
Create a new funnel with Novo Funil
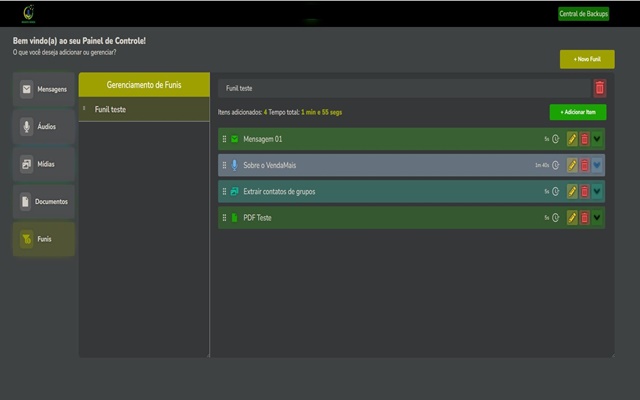(x=587, y=60)
